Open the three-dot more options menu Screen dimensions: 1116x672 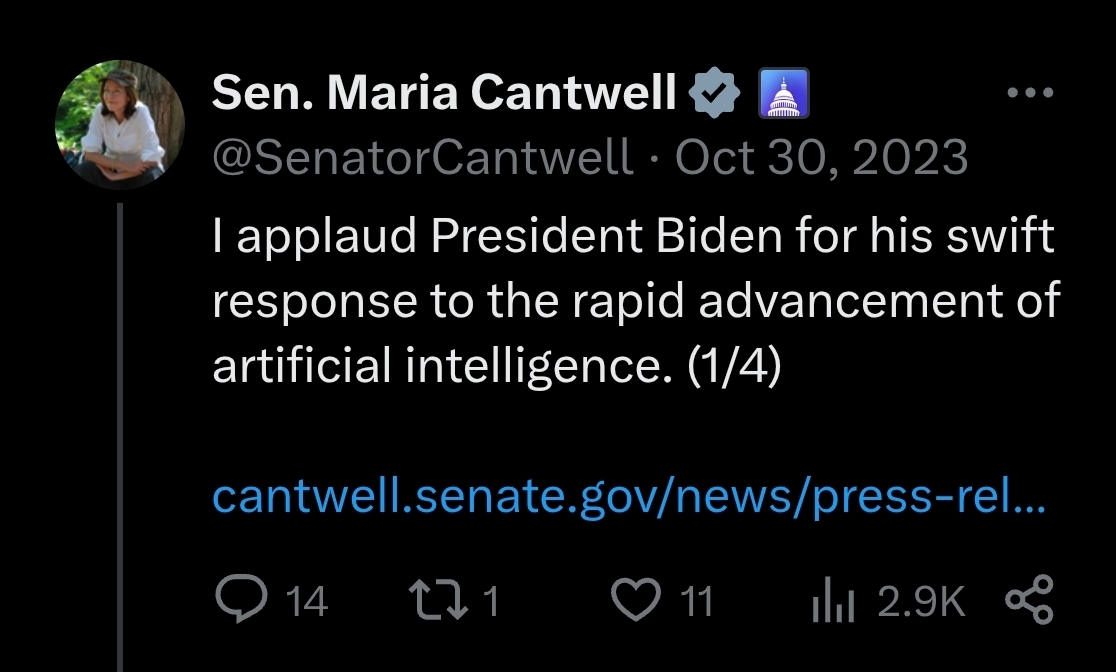[x=1030, y=94]
